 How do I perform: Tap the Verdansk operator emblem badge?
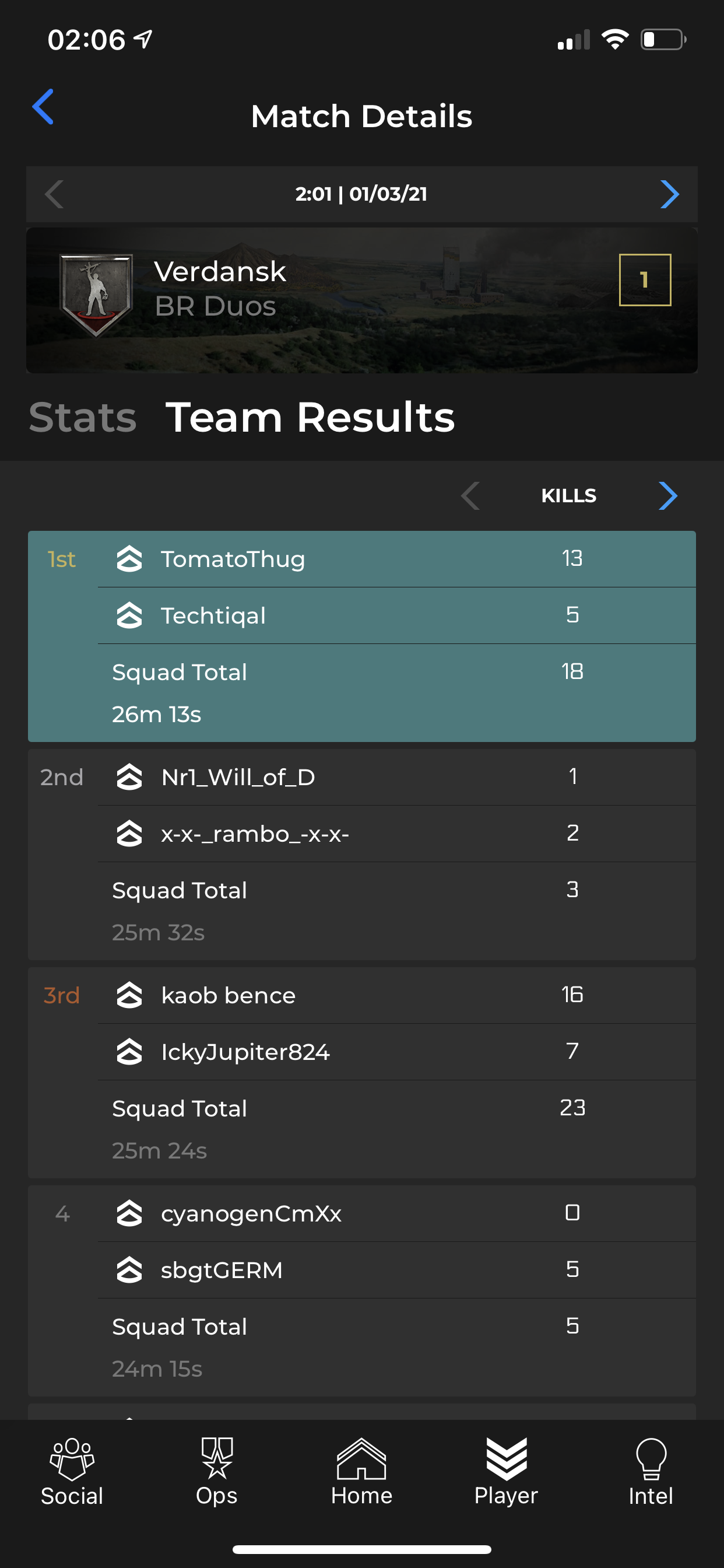96,295
